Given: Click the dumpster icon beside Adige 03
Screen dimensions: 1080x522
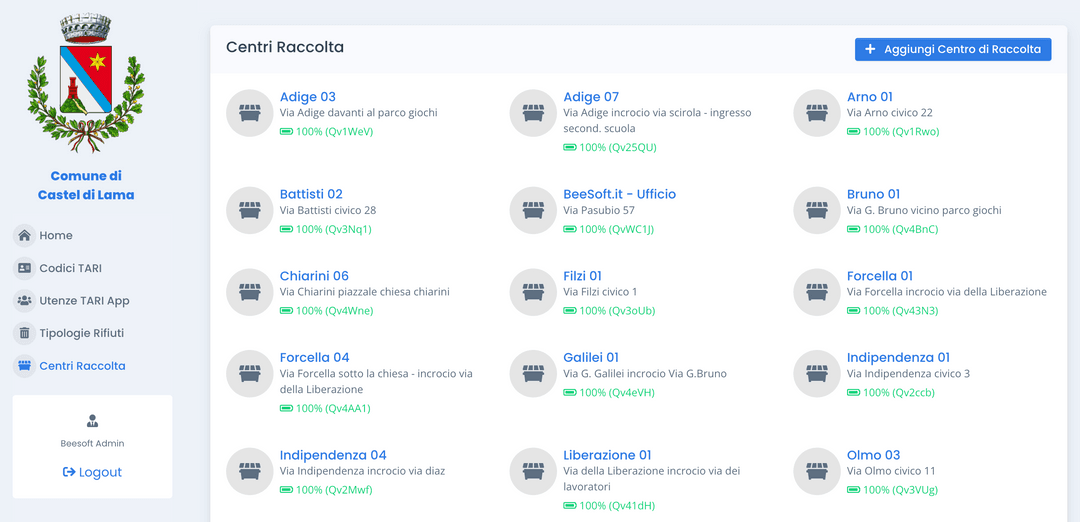Looking at the screenshot, I should (x=250, y=113).
